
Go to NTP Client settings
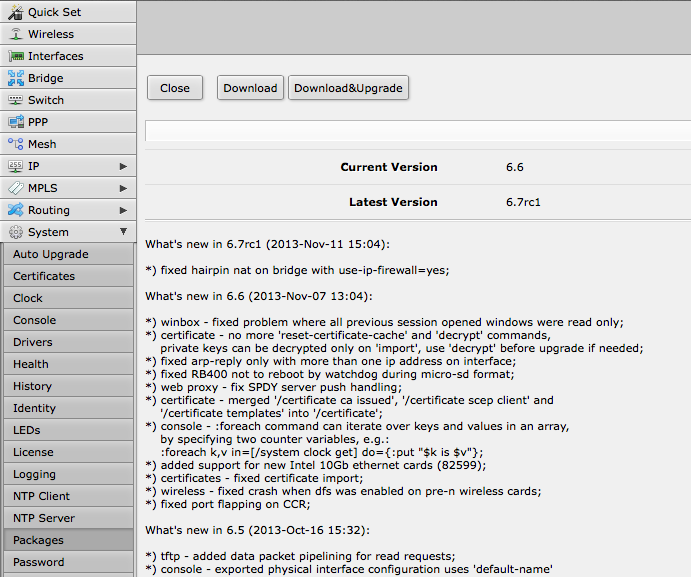pos(42,496)
